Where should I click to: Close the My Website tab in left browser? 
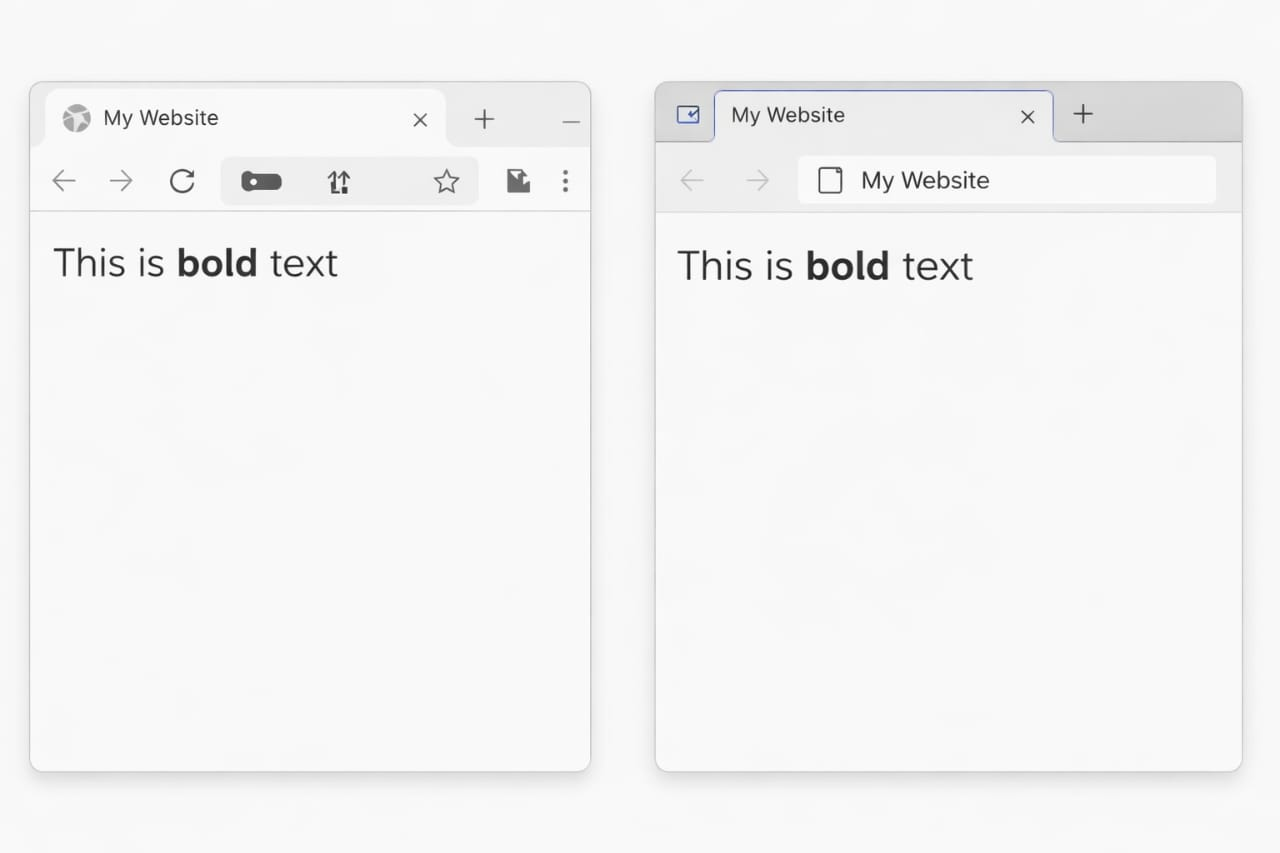point(420,120)
